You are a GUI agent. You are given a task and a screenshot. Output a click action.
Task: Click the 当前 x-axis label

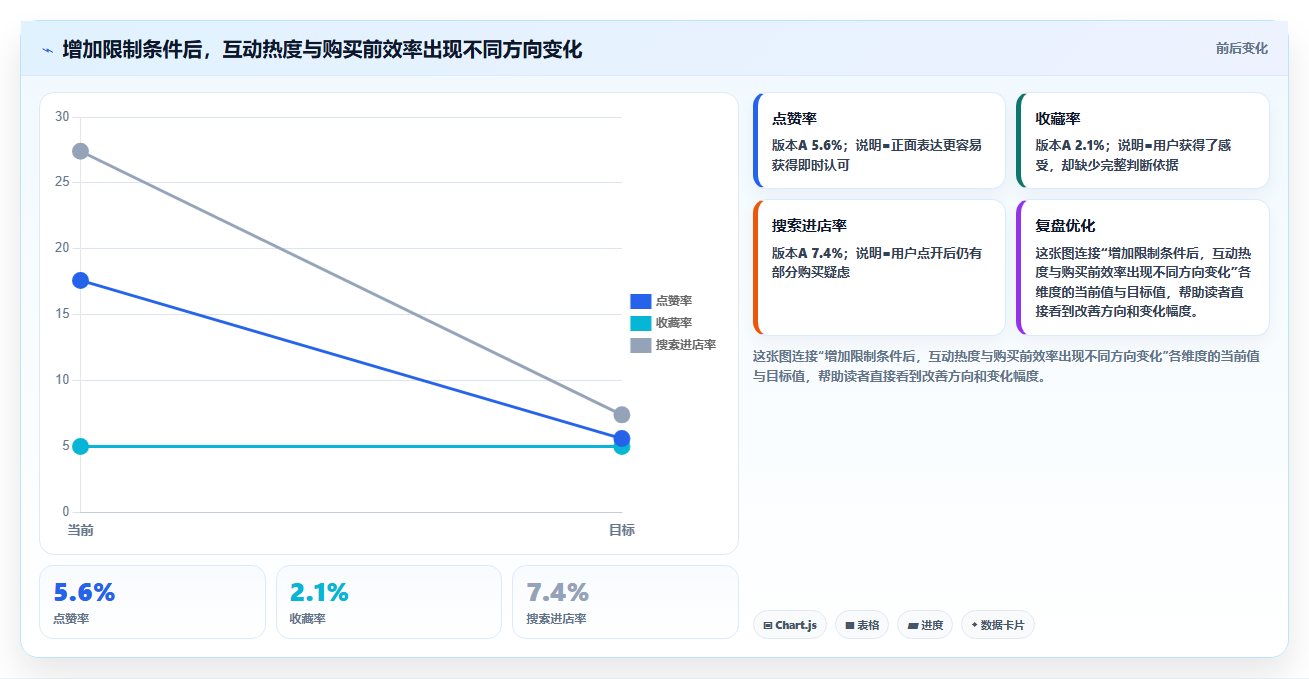(x=80, y=530)
